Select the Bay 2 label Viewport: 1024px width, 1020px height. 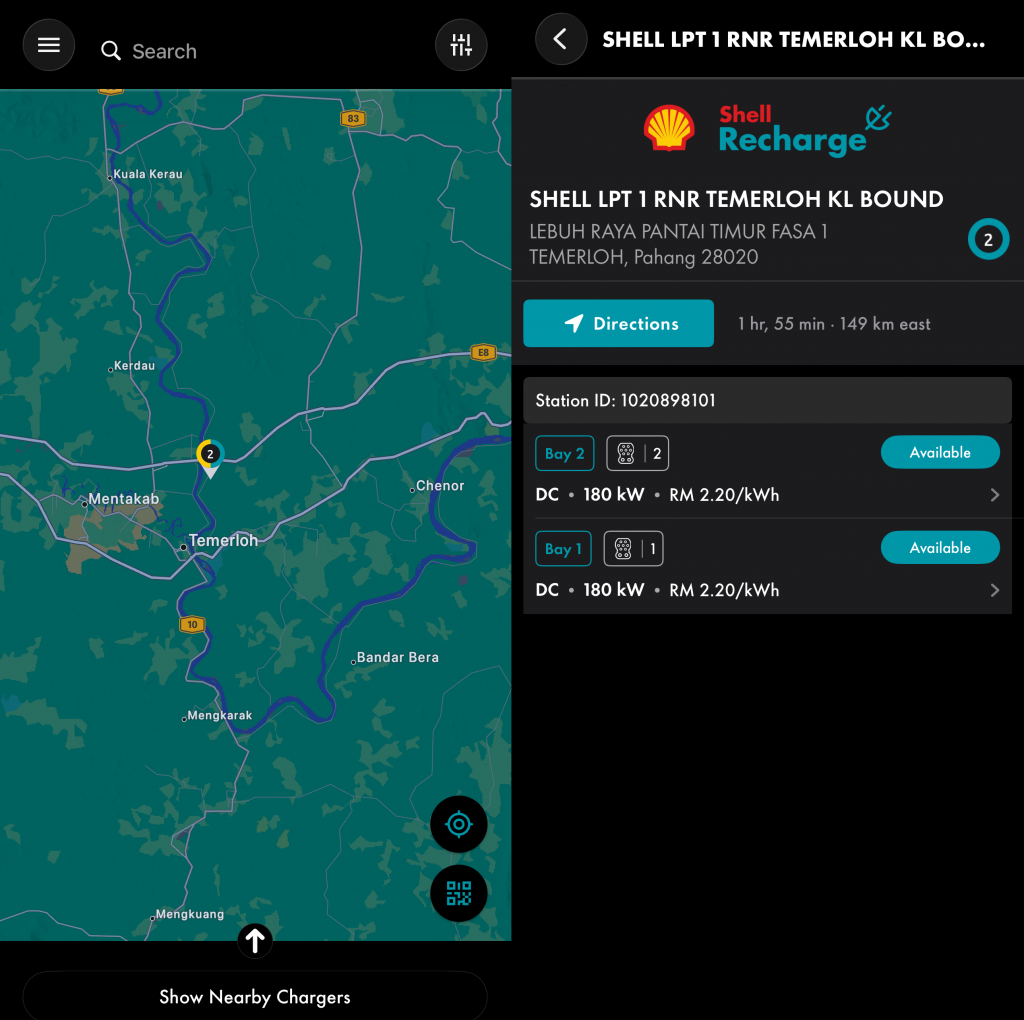[565, 453]
